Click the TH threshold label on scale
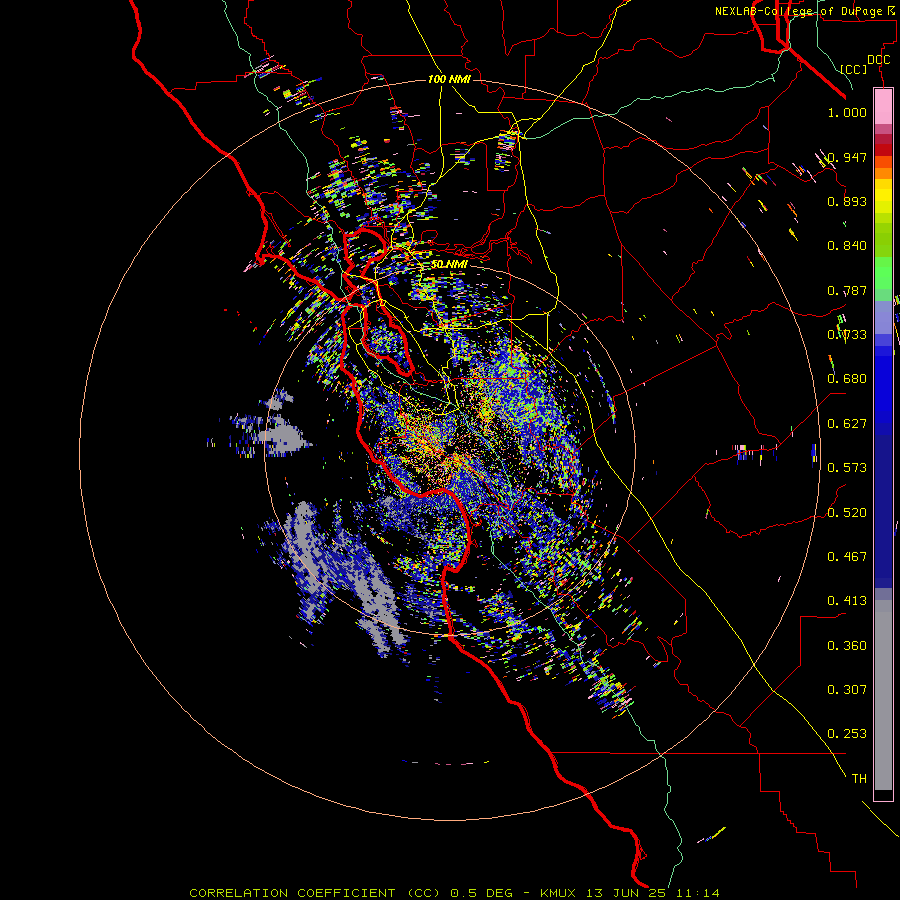Screen dimensions: 900x900 click(x=859, y=779)
